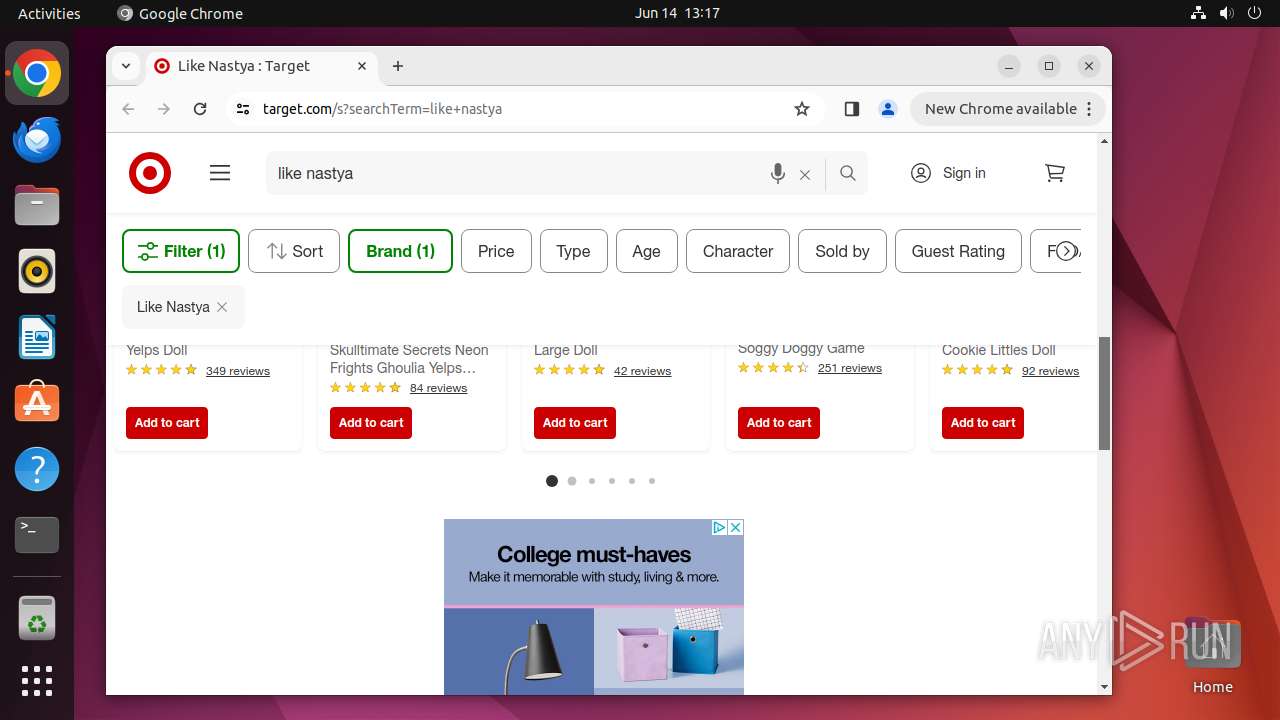Expand the Age filter

coord(646,251)
